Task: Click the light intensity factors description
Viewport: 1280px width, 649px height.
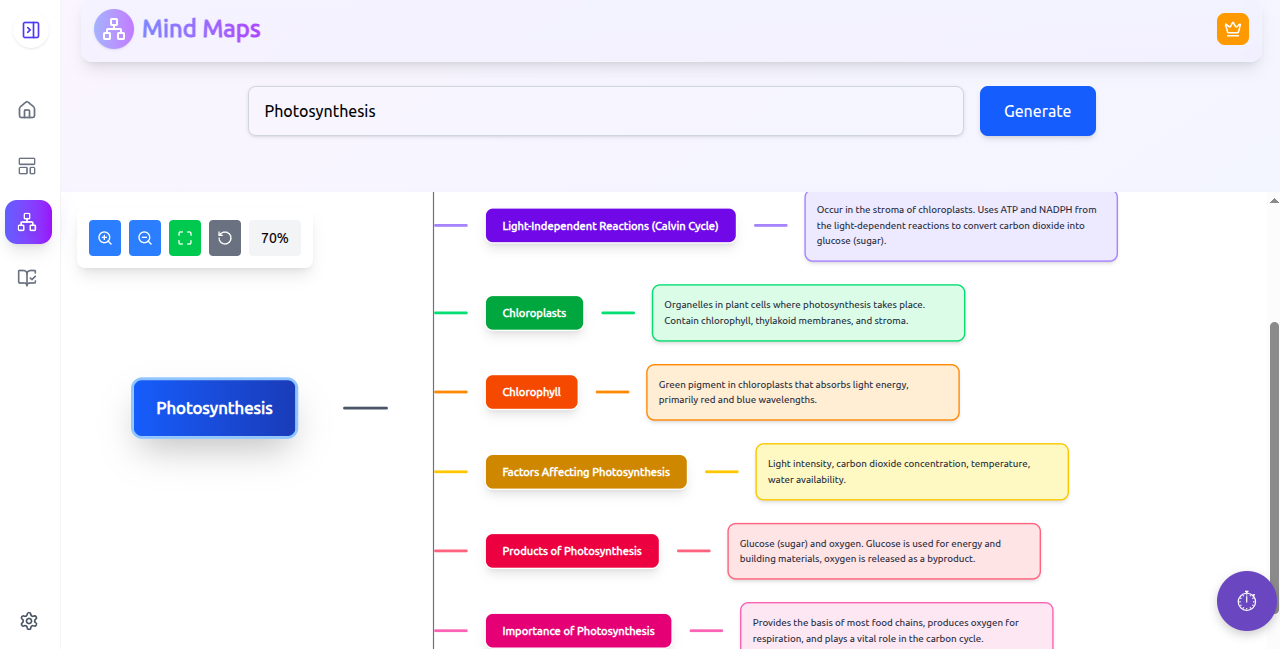Action: [912, 472]
